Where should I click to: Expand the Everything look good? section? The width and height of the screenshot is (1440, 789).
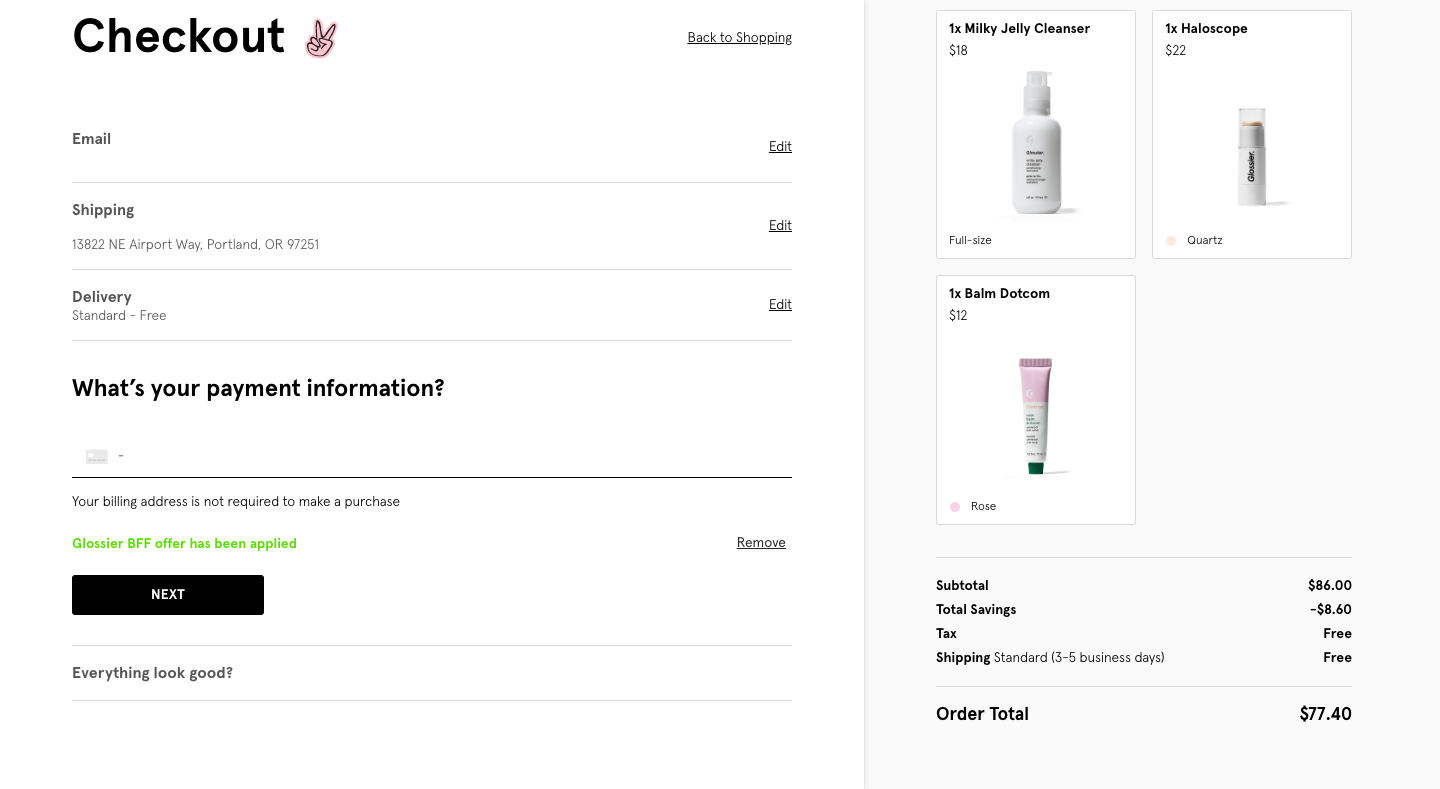152,673
